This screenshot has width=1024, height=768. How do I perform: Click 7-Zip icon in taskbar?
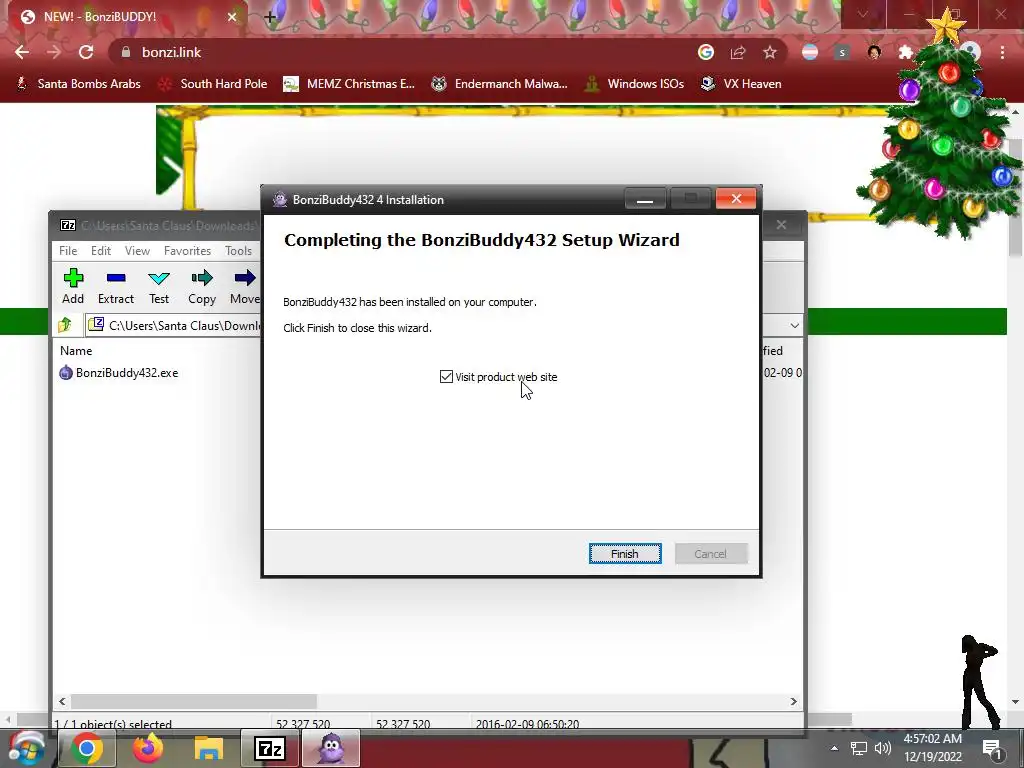coord(270,748)
